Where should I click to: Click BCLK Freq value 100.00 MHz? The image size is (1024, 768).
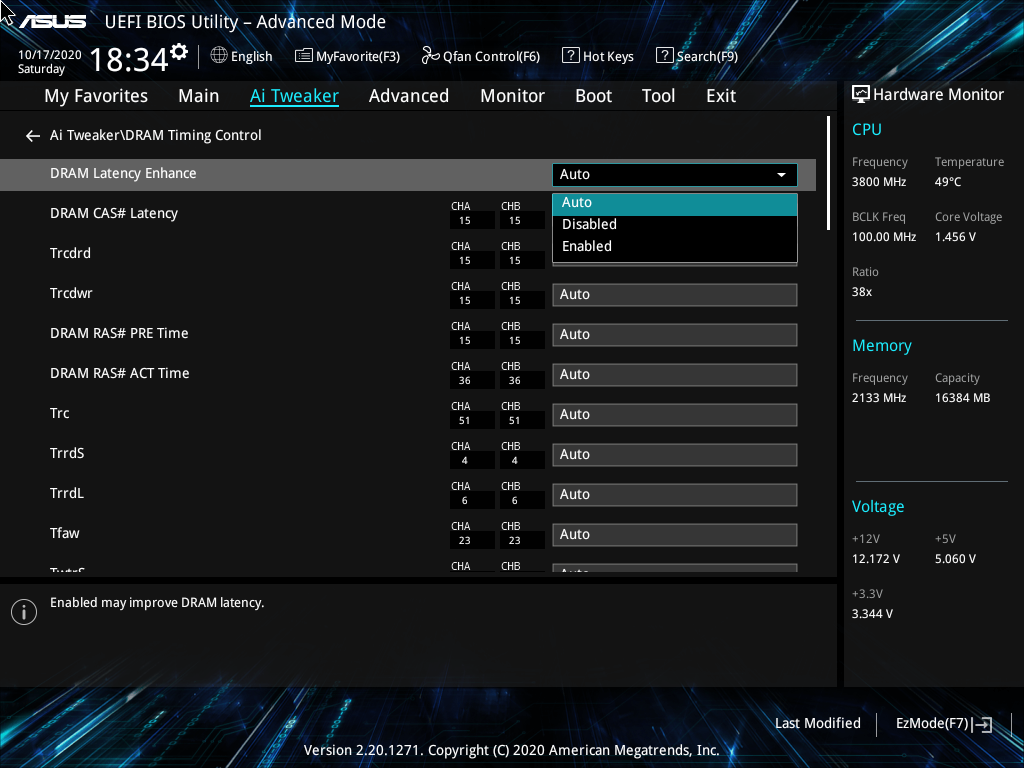click(884, 237)
